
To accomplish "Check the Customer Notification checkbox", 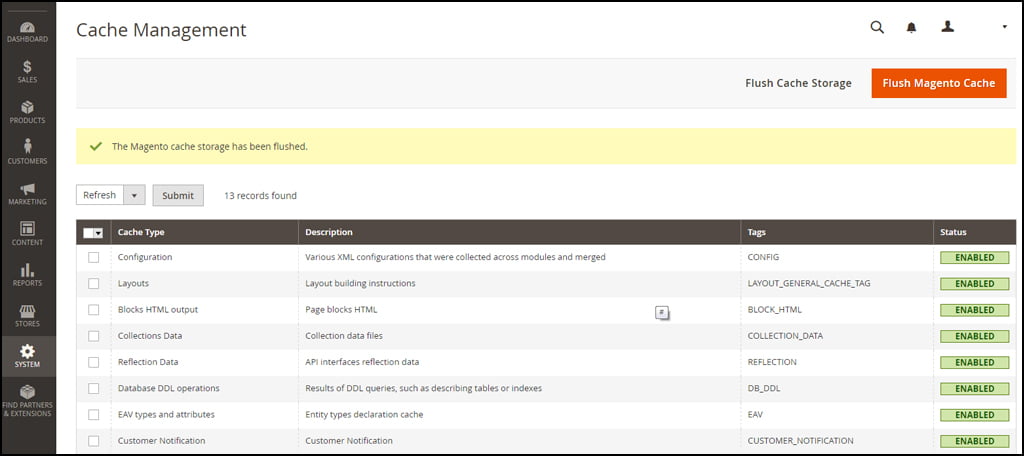I will tap(93, 440).
